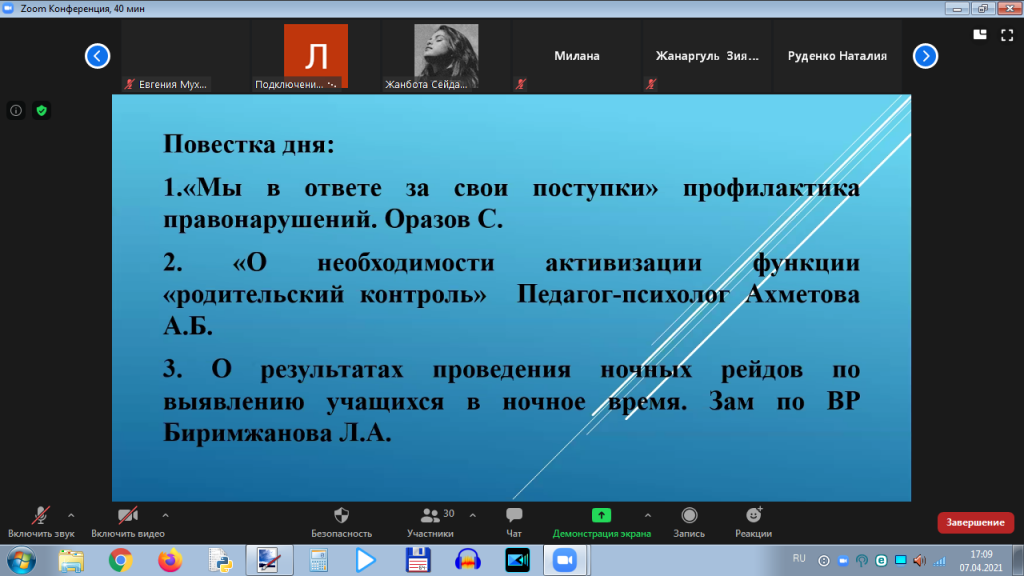Open clock showing 17:09 date
This screenshot has height=576, width=1024.
click(981, 561)
